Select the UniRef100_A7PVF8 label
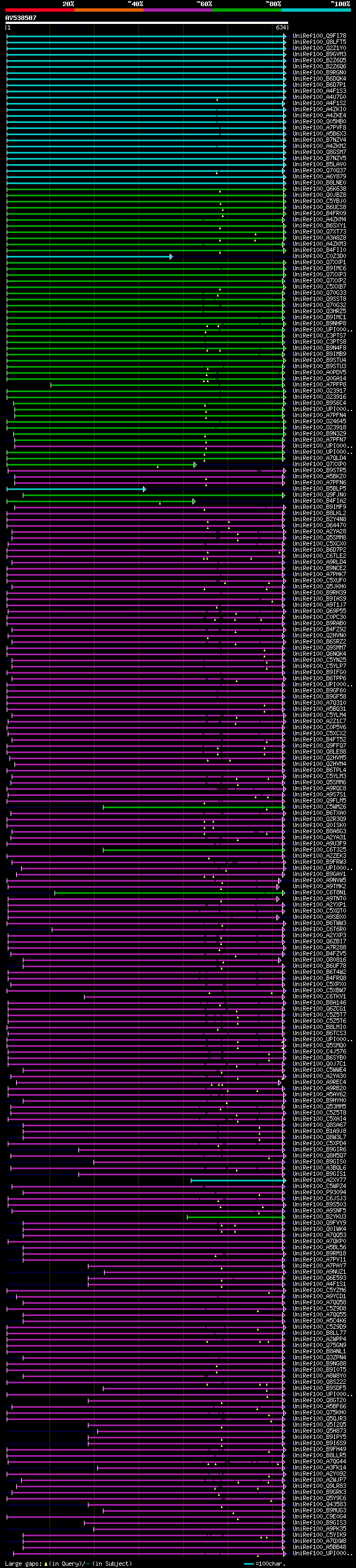356x1568 pixels. 319,127
